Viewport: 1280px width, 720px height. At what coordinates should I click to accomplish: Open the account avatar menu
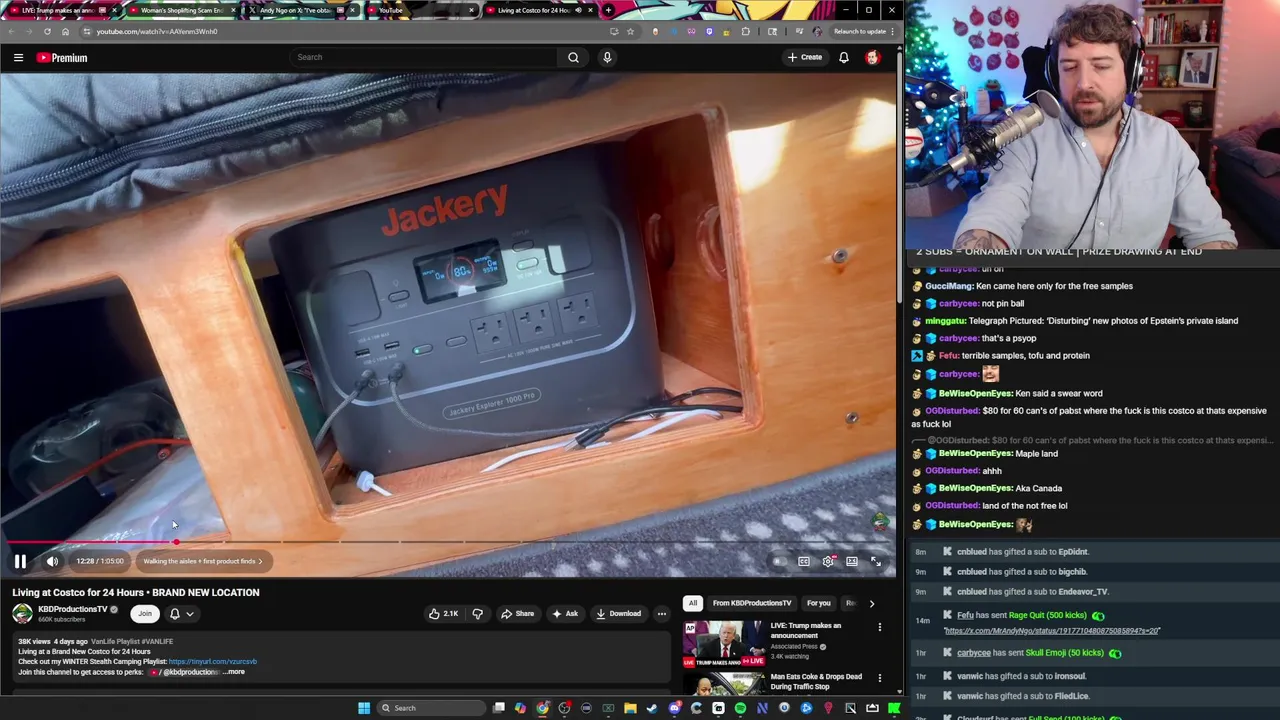coord(873,57)
